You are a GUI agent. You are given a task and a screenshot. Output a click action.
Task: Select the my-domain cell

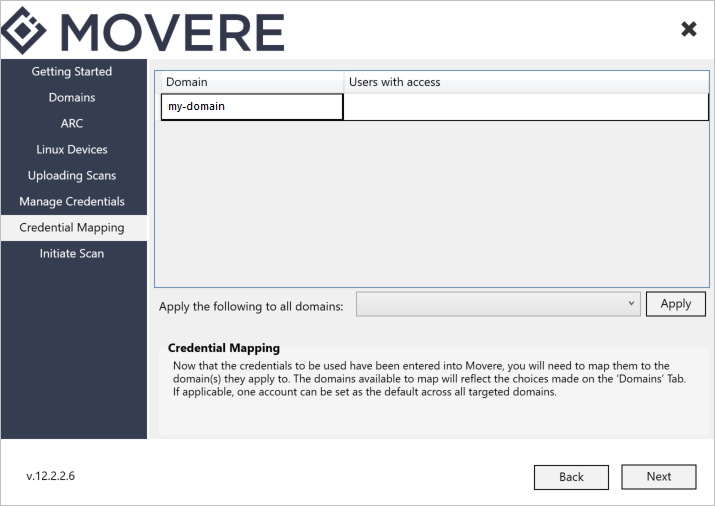(252, 107)
